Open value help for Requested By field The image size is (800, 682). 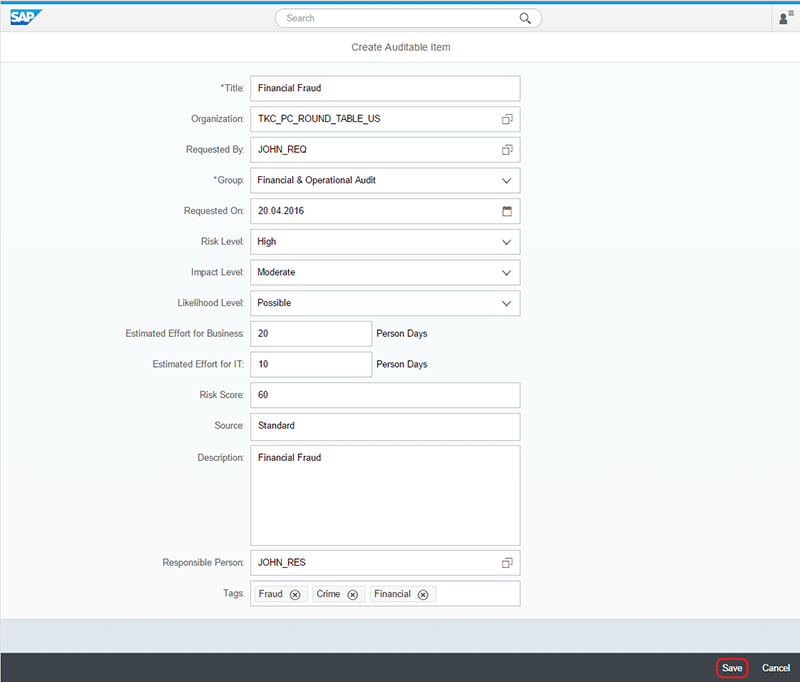[507, 149]
